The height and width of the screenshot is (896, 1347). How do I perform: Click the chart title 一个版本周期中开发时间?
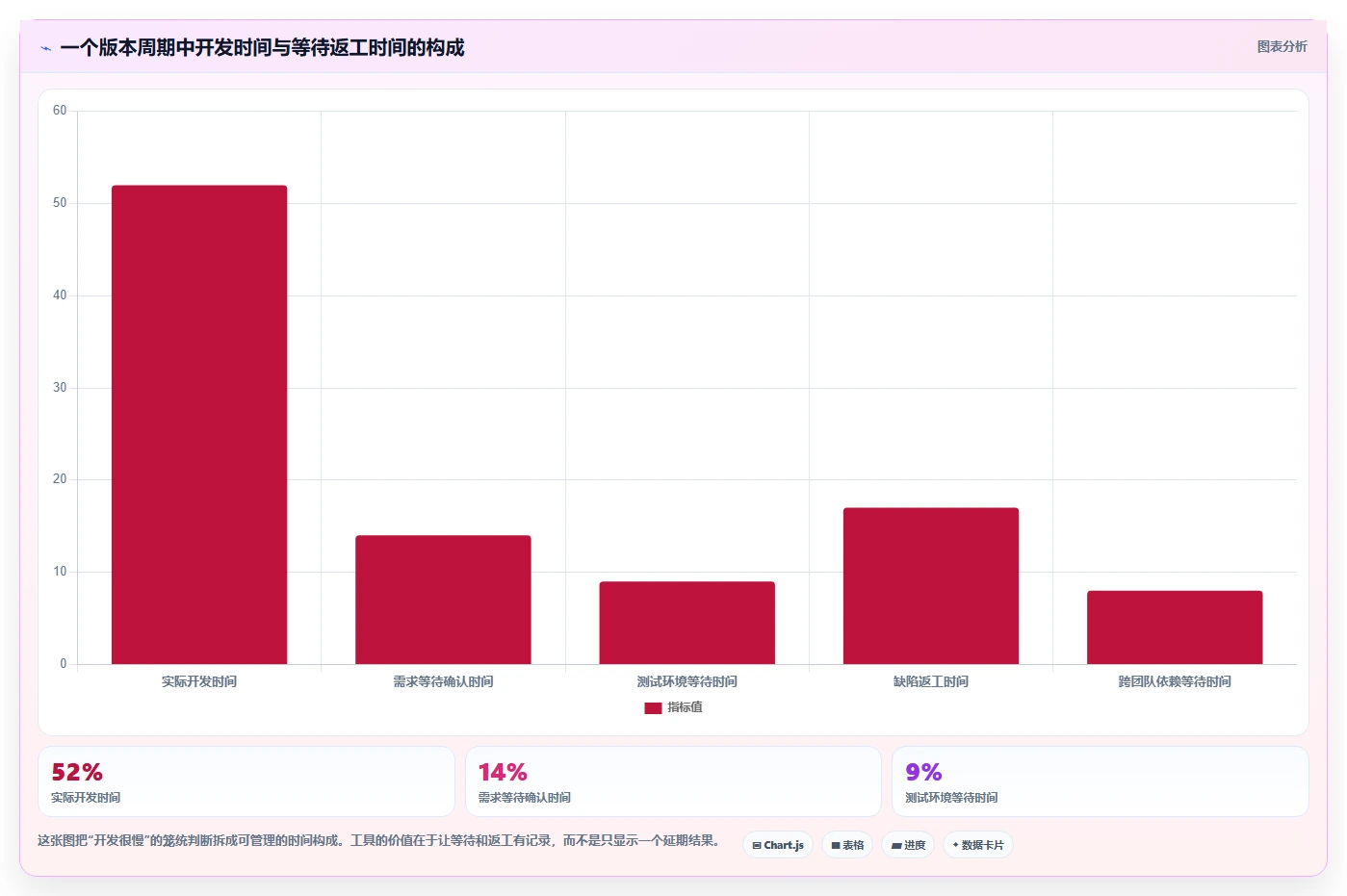click(x=262, y=48)
